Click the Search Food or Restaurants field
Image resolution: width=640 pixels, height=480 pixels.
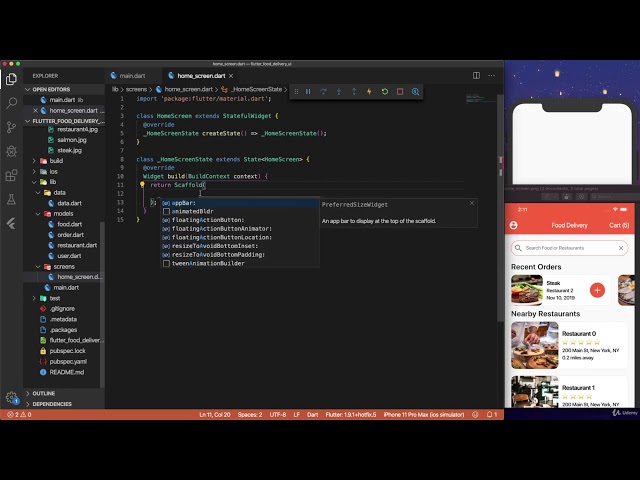coord(569,248)
